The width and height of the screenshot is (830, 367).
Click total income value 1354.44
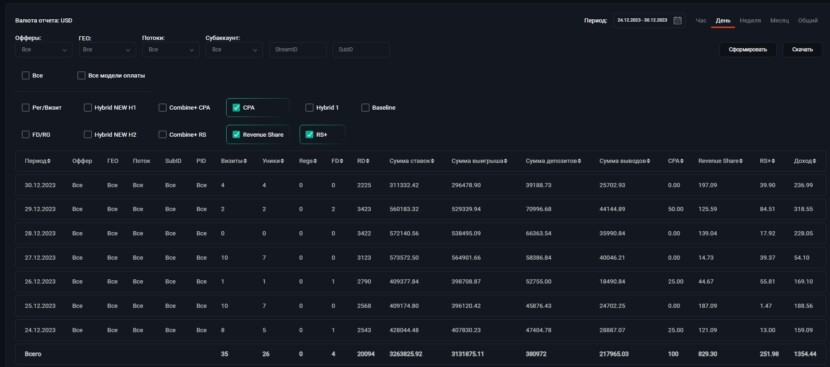tap(805, 354)
